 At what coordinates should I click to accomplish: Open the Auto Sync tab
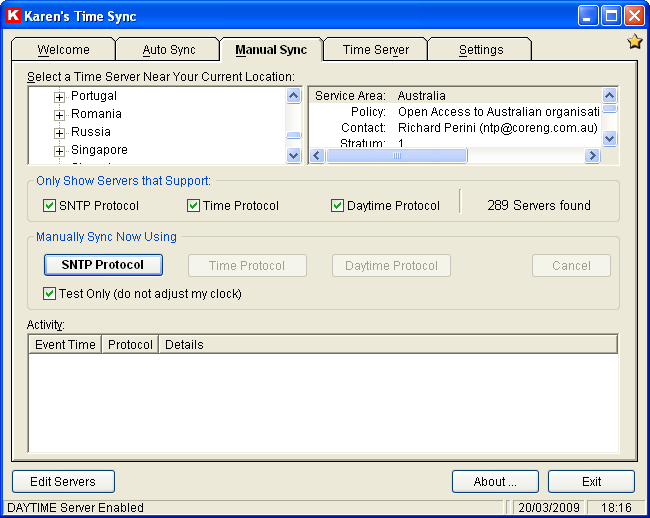pyautogui.click(x=168, y=49)
